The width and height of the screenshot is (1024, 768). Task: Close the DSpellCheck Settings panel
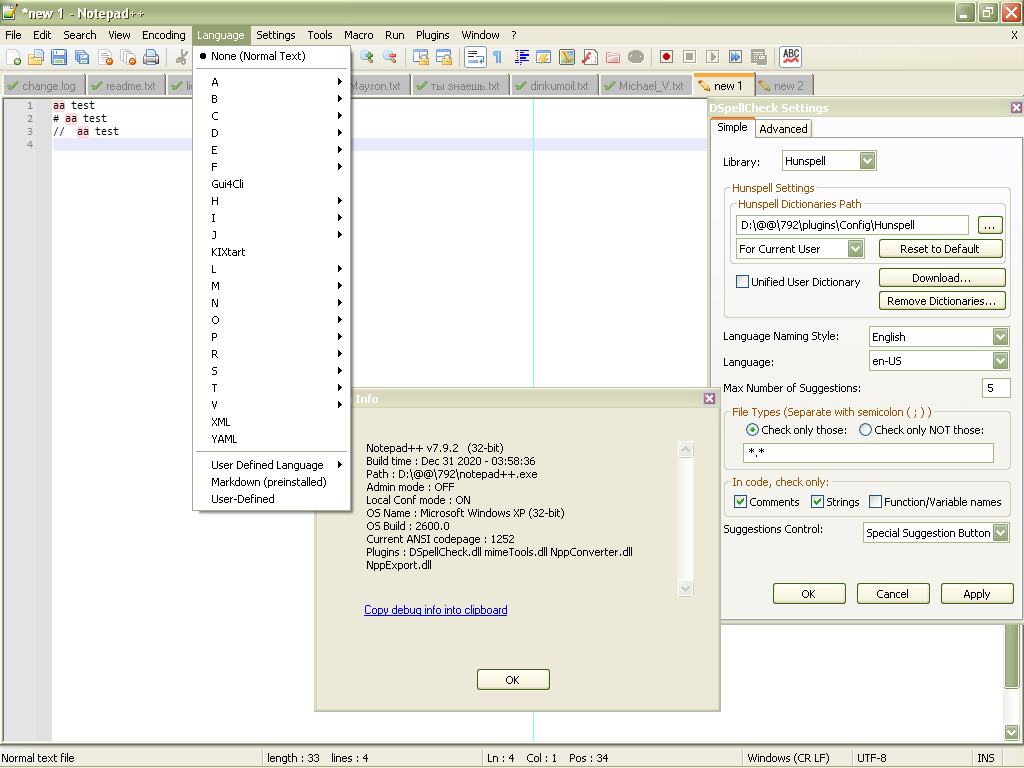[1016, 108]
